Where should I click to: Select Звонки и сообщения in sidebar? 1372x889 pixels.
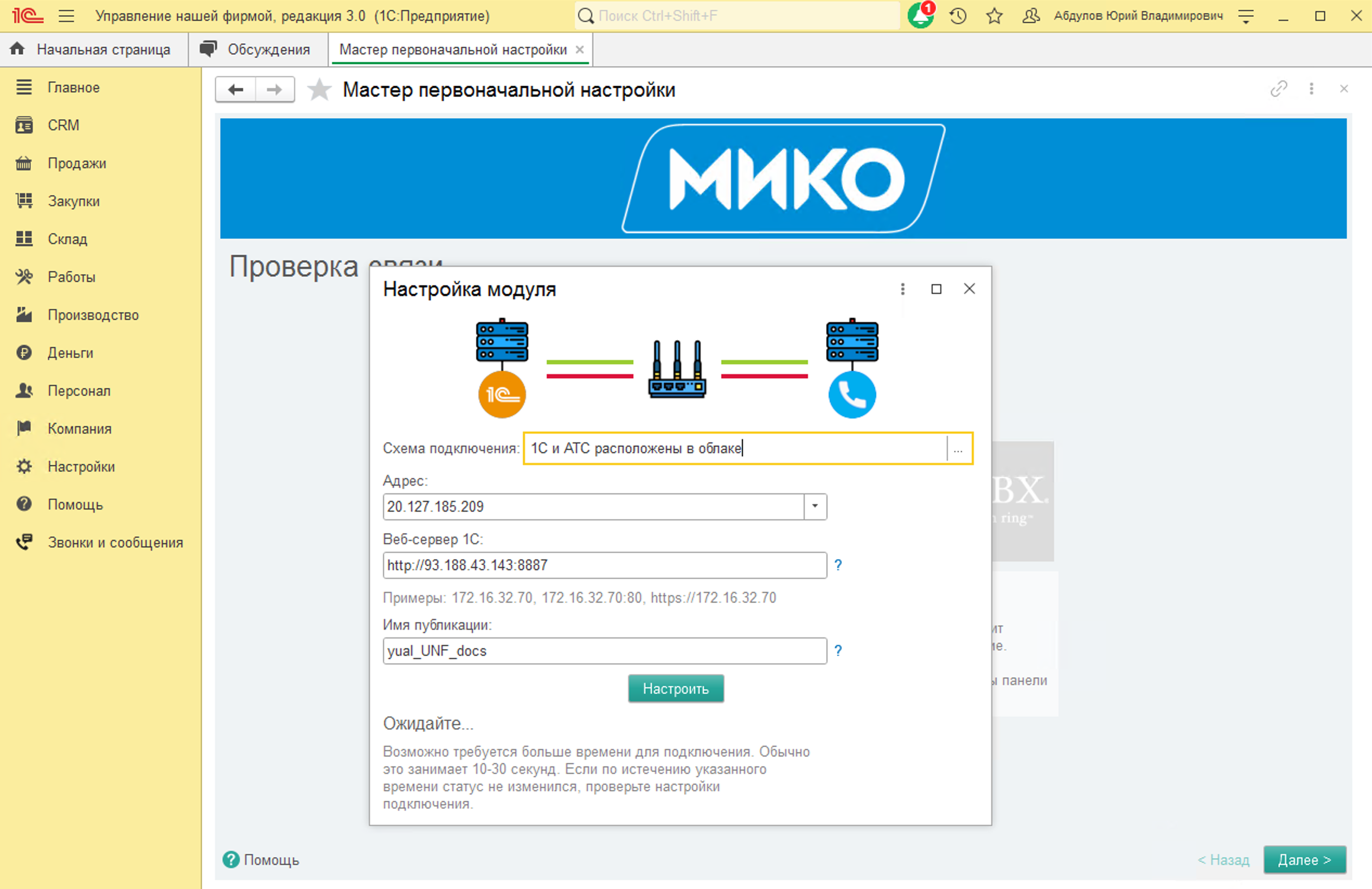point(115,542)
